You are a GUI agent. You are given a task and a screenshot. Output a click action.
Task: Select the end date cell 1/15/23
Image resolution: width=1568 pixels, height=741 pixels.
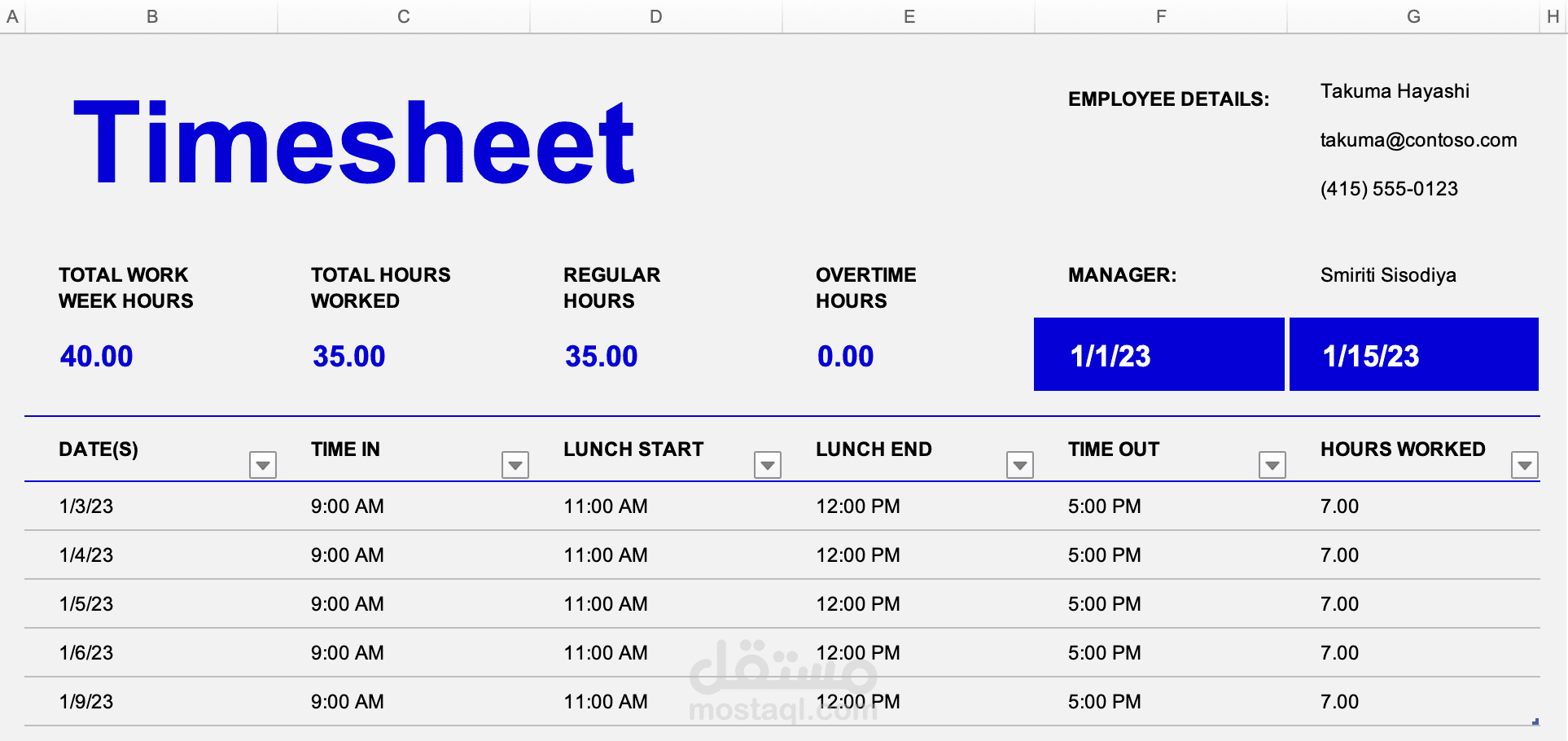(1414, 354)
